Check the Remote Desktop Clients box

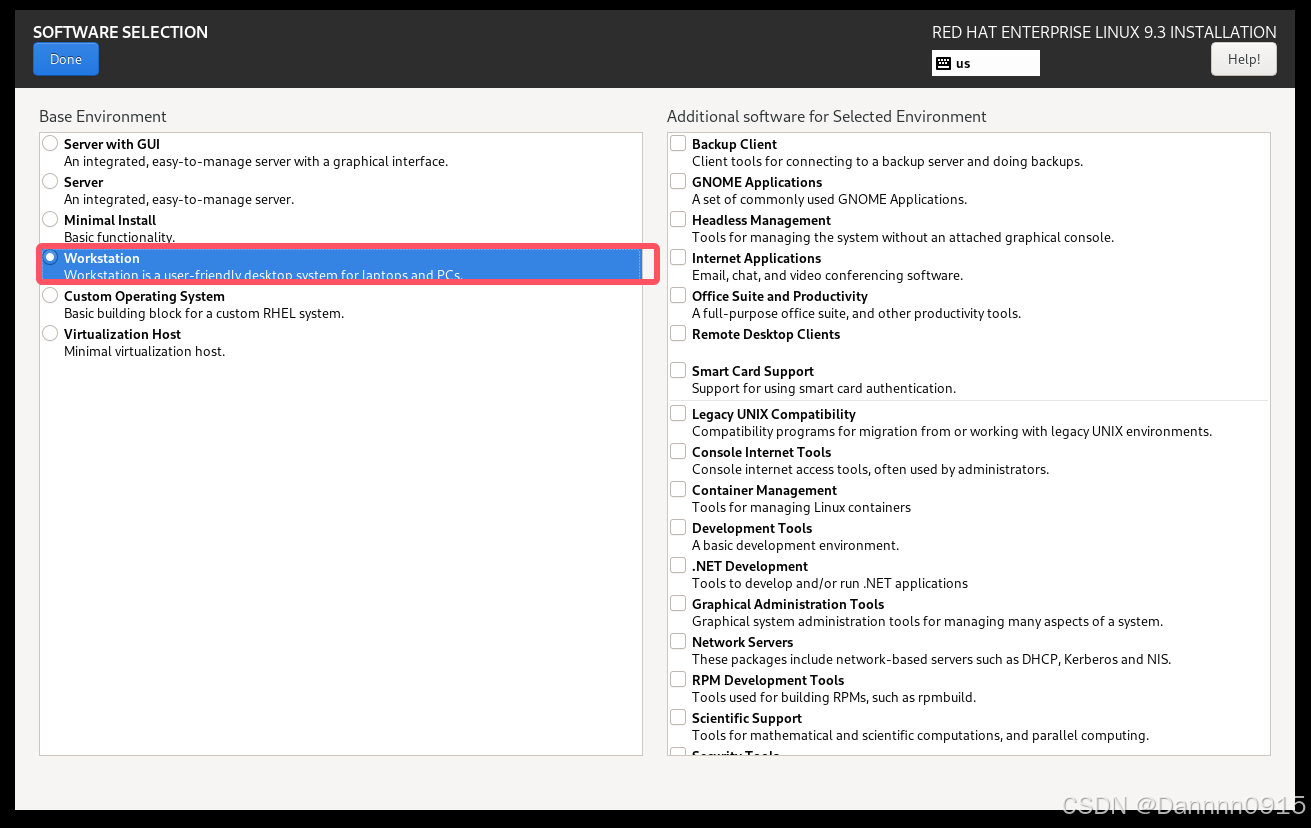pyautogui.click(x=678, y=334)
